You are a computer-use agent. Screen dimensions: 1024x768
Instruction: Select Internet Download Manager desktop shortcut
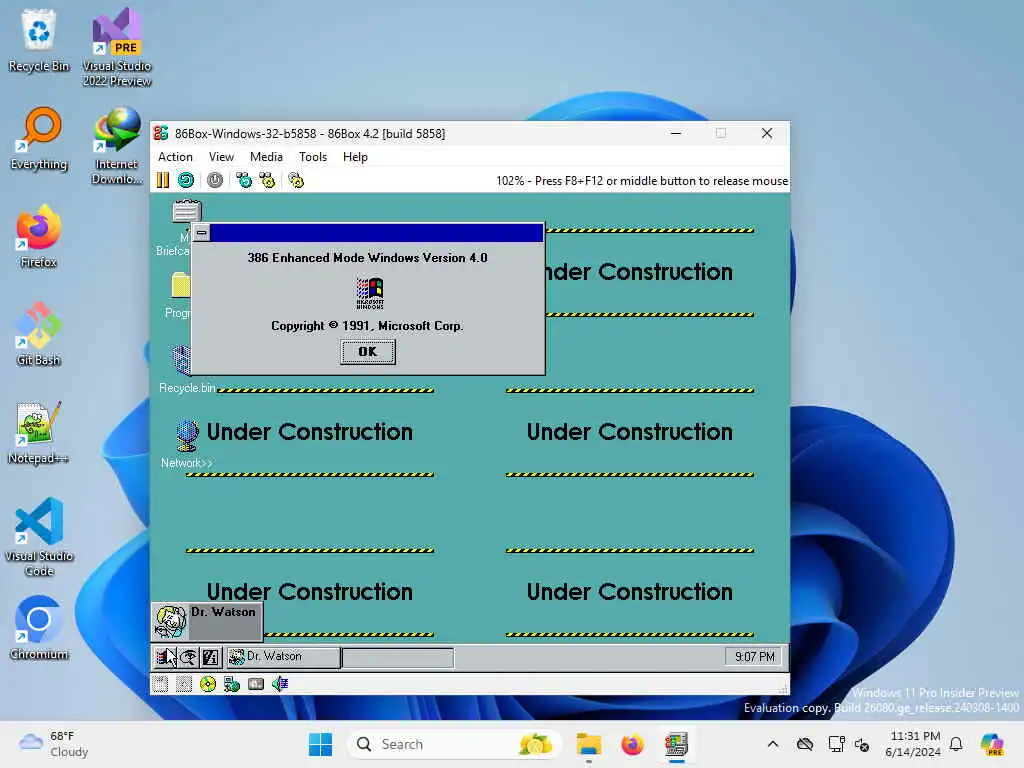click(117, 146)
